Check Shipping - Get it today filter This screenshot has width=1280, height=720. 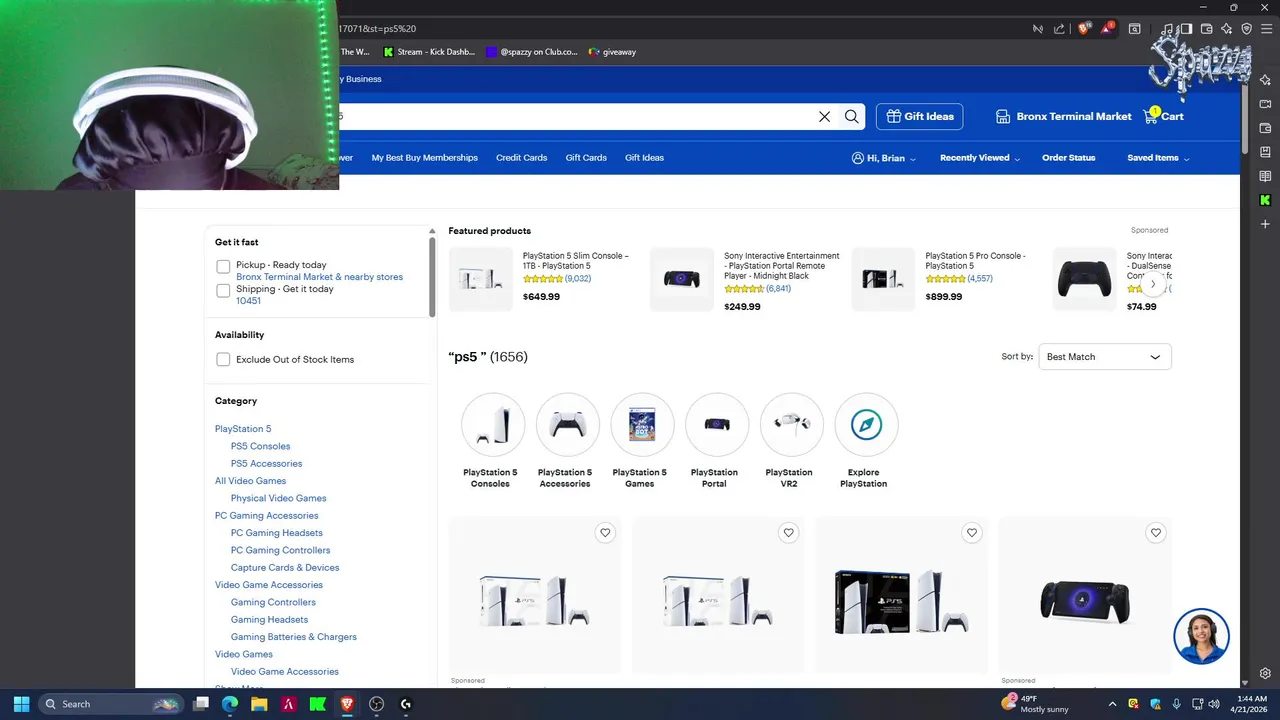(x=223, y=291)
